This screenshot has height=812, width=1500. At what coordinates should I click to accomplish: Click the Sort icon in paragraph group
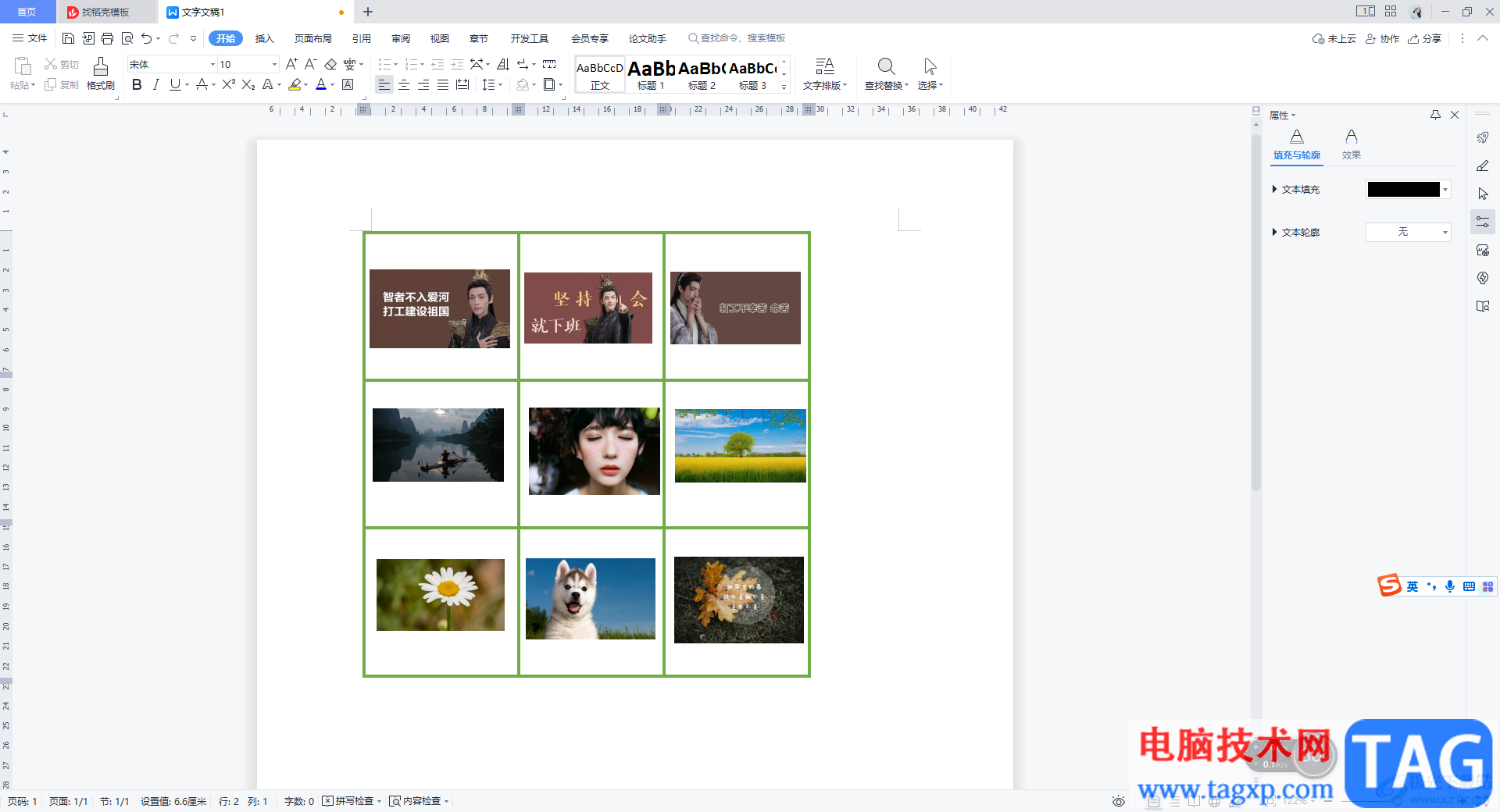point(503,64)
